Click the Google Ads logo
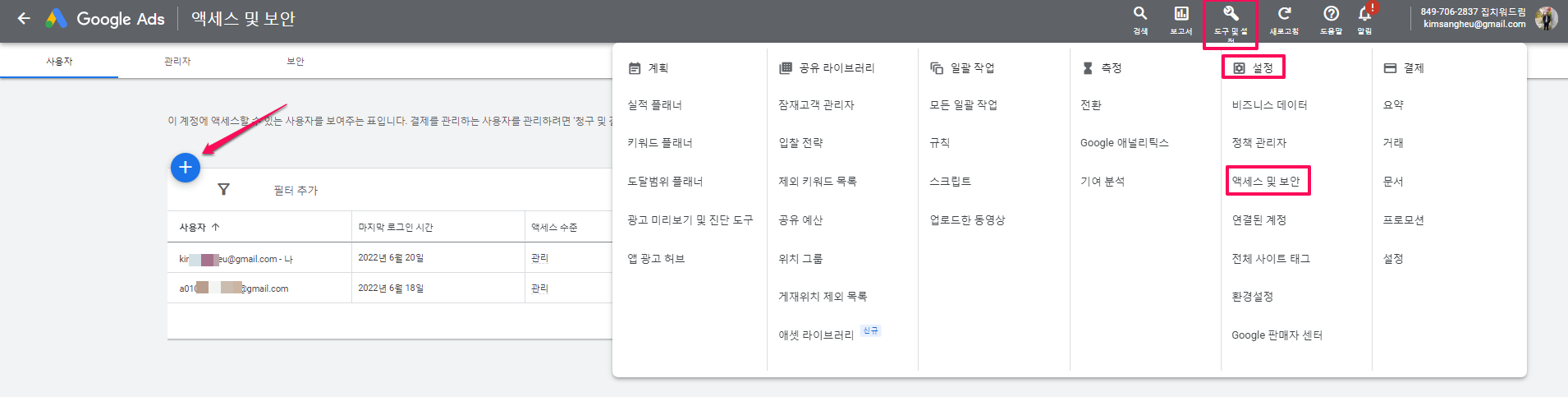Image resolution: width=1568 pixels, height=397 pixels. click(105, 18)
